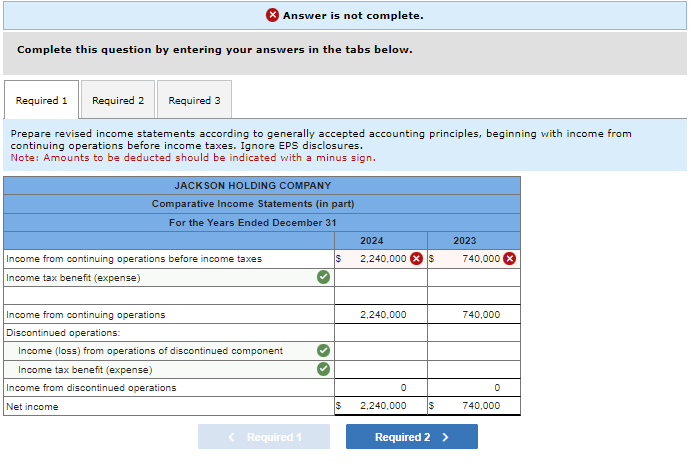Click the 2024 Net income value 2,240,000
This screenshot has height=467, width=697.
(x=383, y=406)
